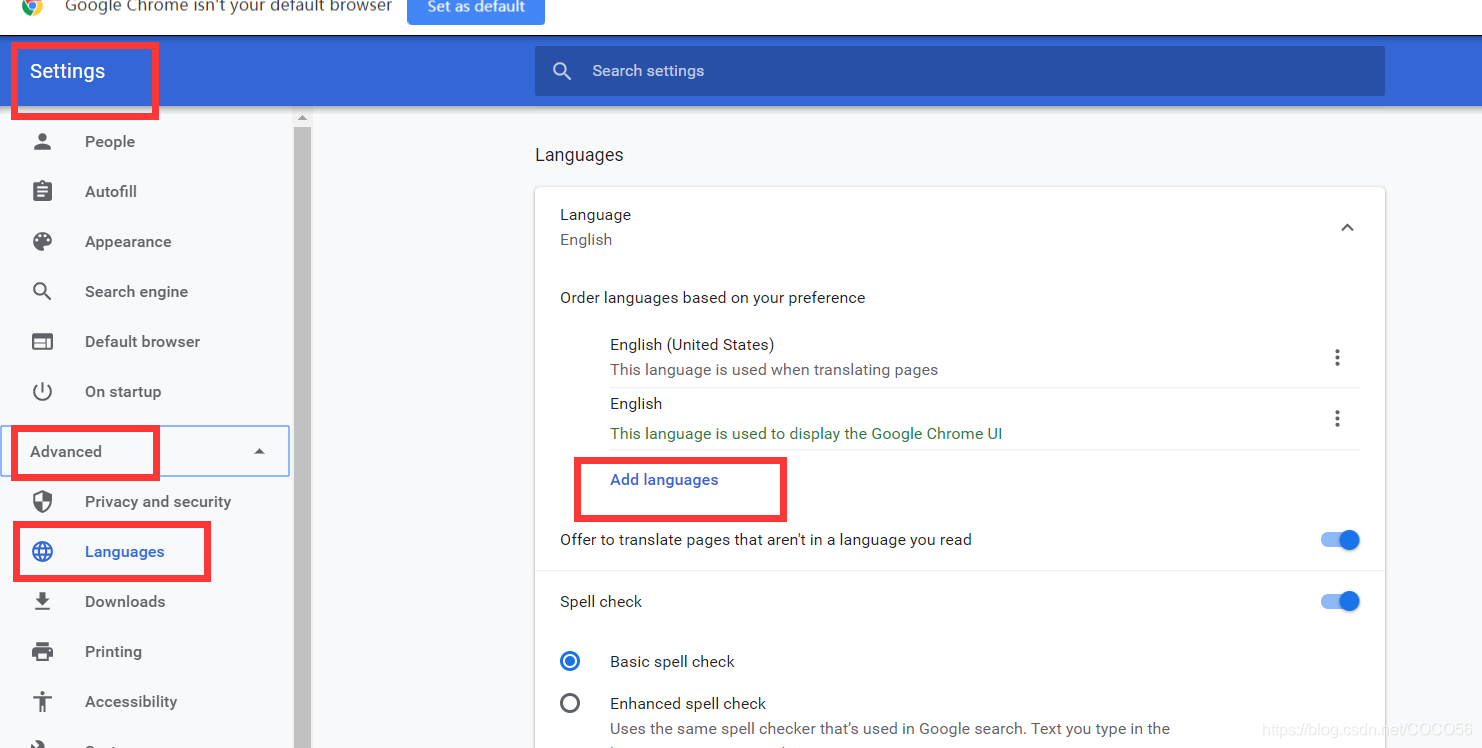Click the sidebar vertical scrollbar

302,436
